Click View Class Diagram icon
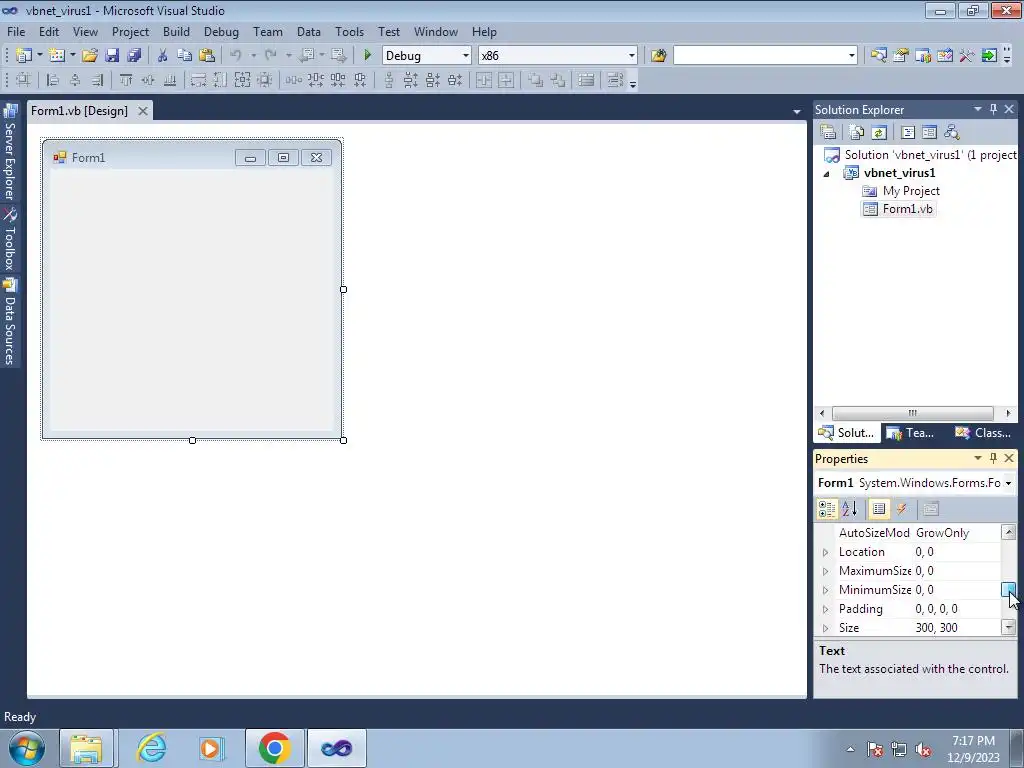Viewport: 1024px width, 768px height. (952, 133)
